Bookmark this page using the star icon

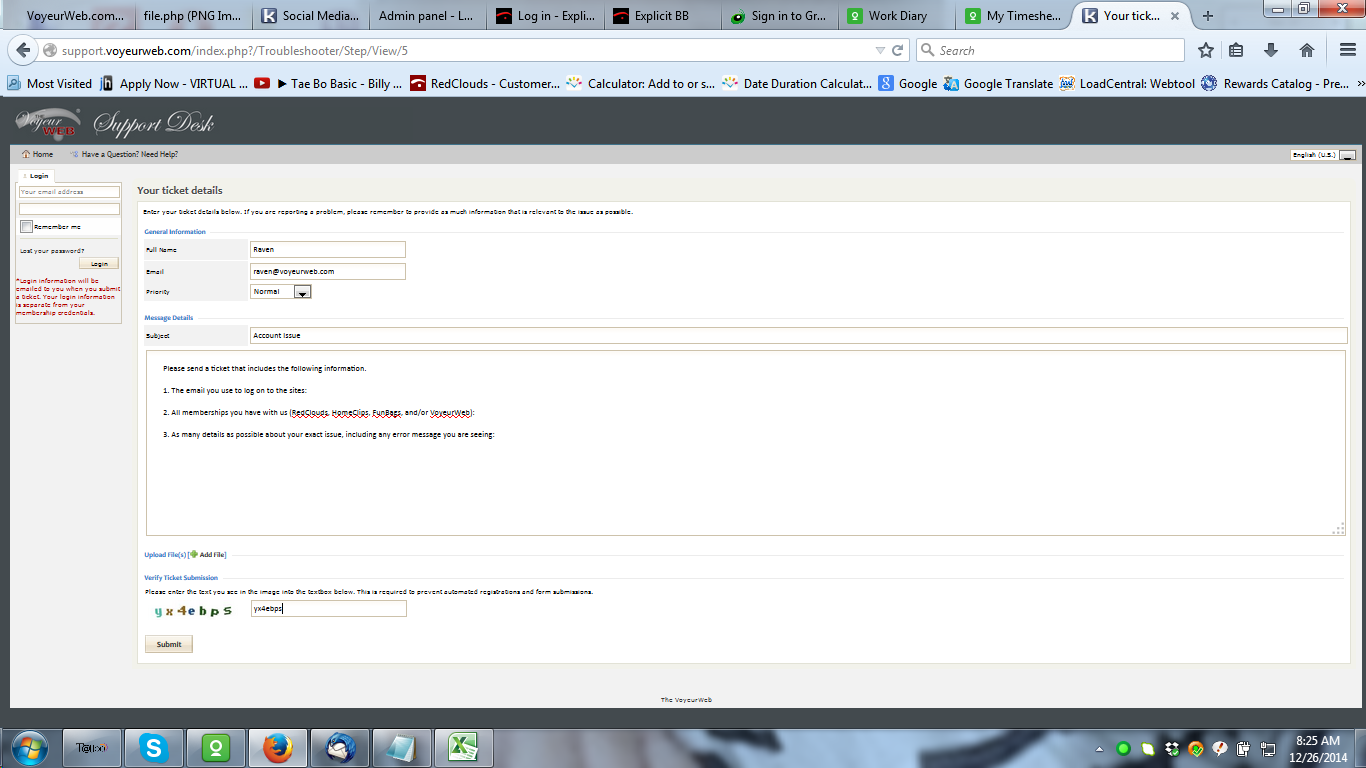[x=1205, y=49]
